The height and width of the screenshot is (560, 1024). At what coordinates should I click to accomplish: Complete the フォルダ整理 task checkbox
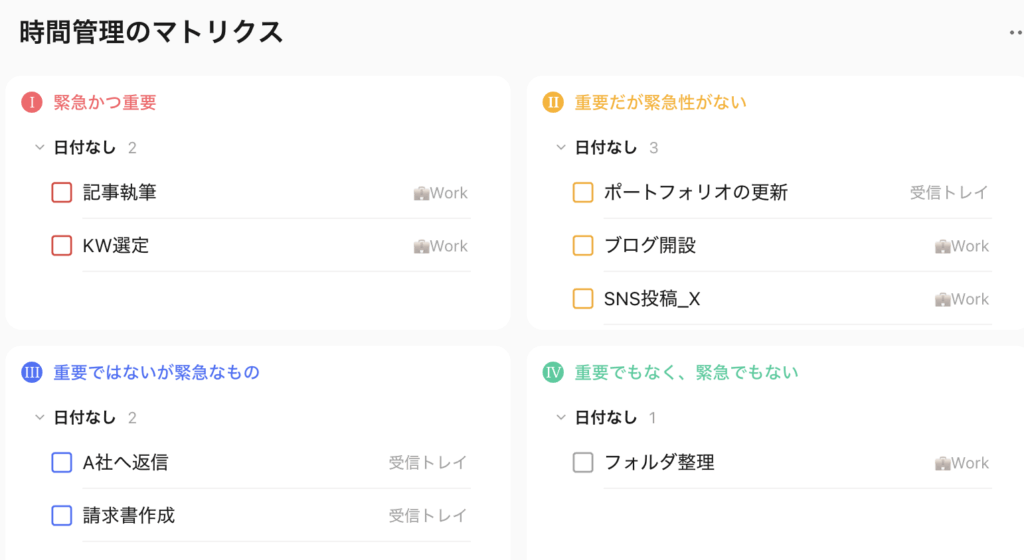click(583, 463)
